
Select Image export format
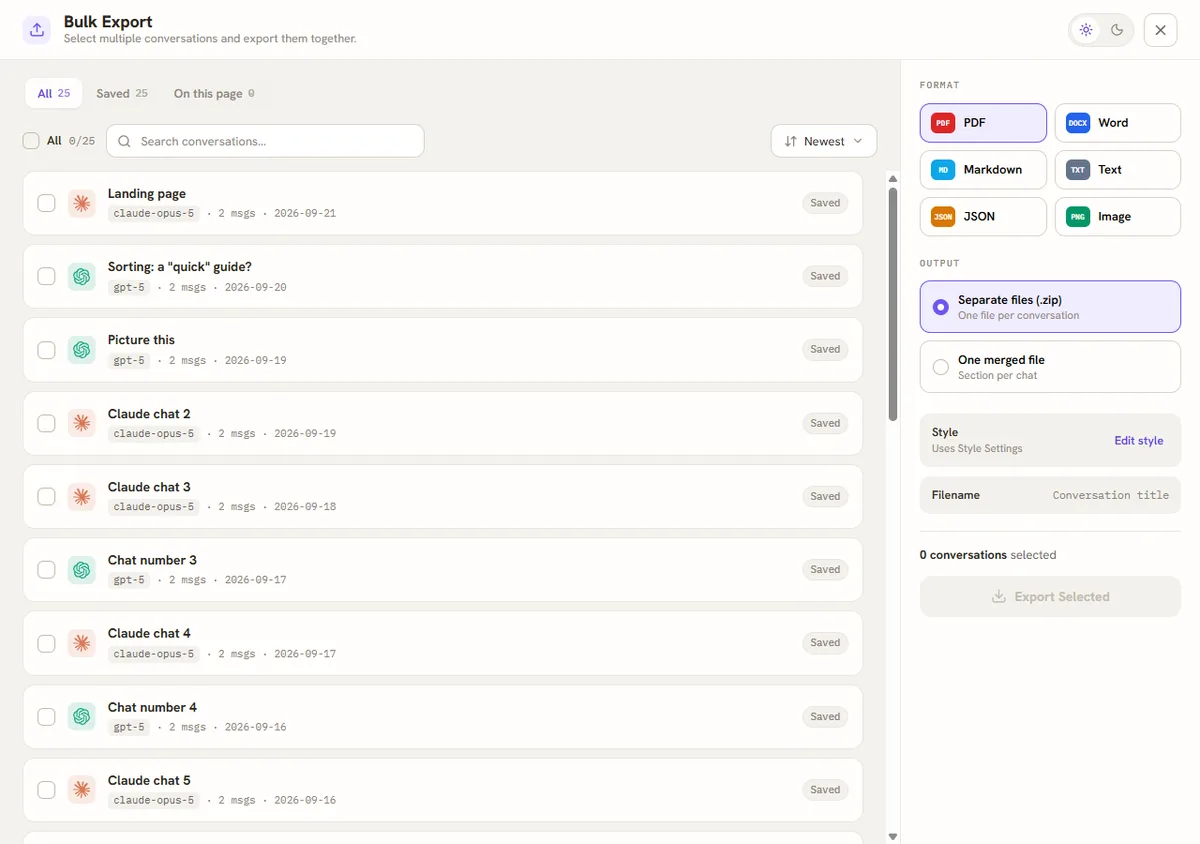[1118, 216]
